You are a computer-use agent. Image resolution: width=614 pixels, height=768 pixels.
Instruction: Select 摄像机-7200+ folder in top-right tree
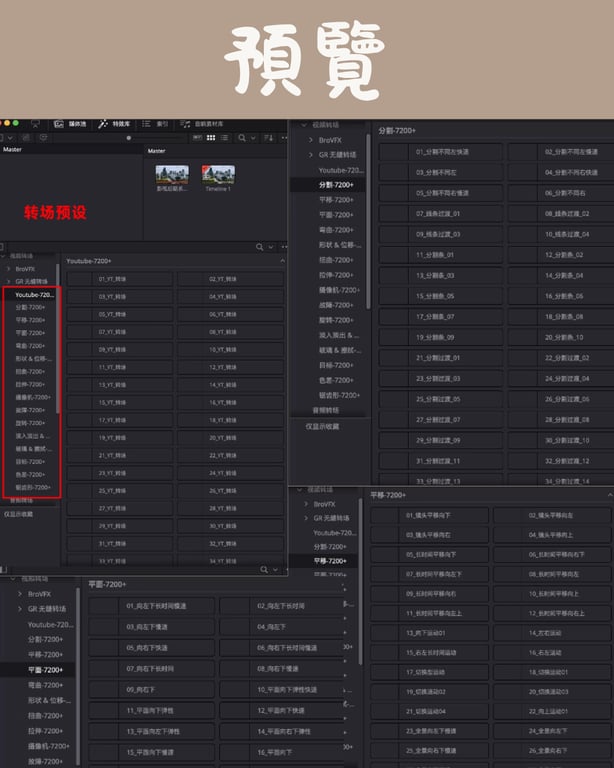pos(339,290)
